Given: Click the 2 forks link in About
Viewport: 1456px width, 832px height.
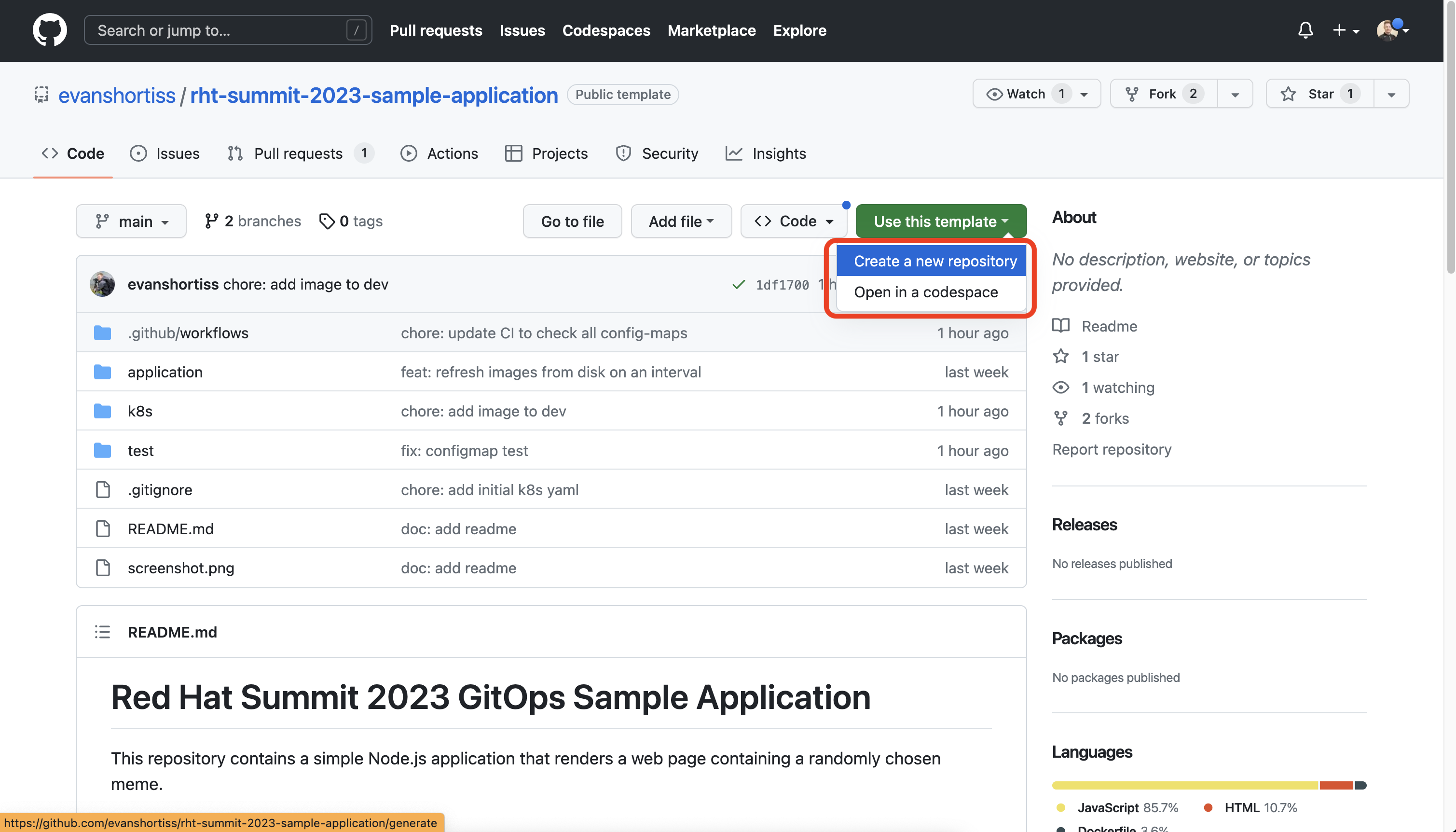Looking at the screenshot, I should pos(1091,418).
